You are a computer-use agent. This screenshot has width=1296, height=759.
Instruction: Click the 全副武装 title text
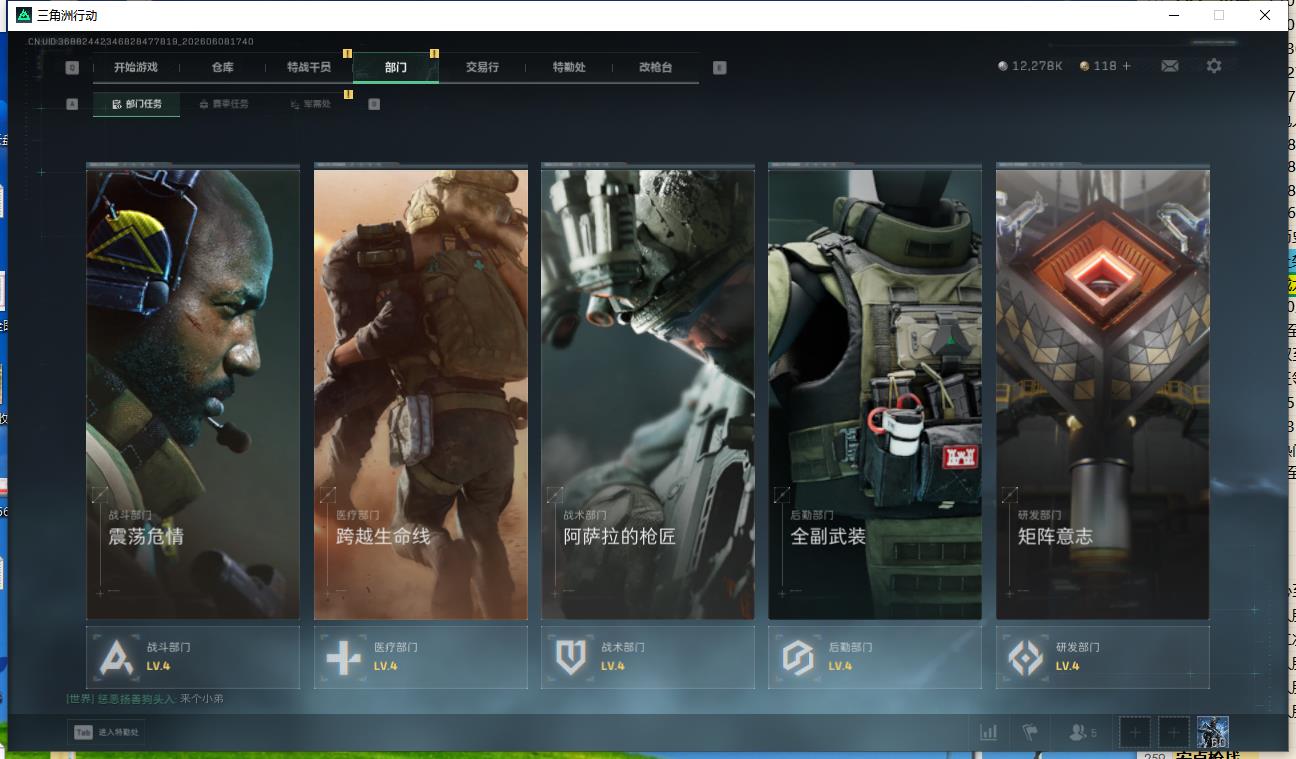point(828,536)
